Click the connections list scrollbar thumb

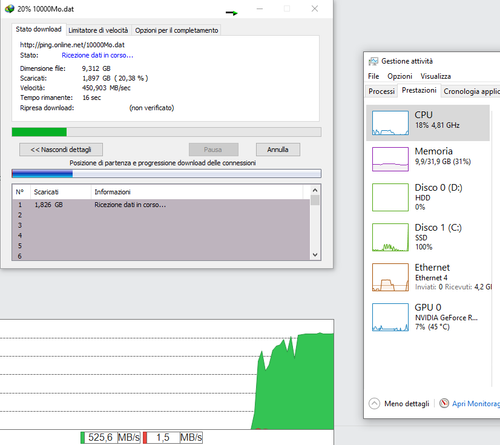coord(315,200)
